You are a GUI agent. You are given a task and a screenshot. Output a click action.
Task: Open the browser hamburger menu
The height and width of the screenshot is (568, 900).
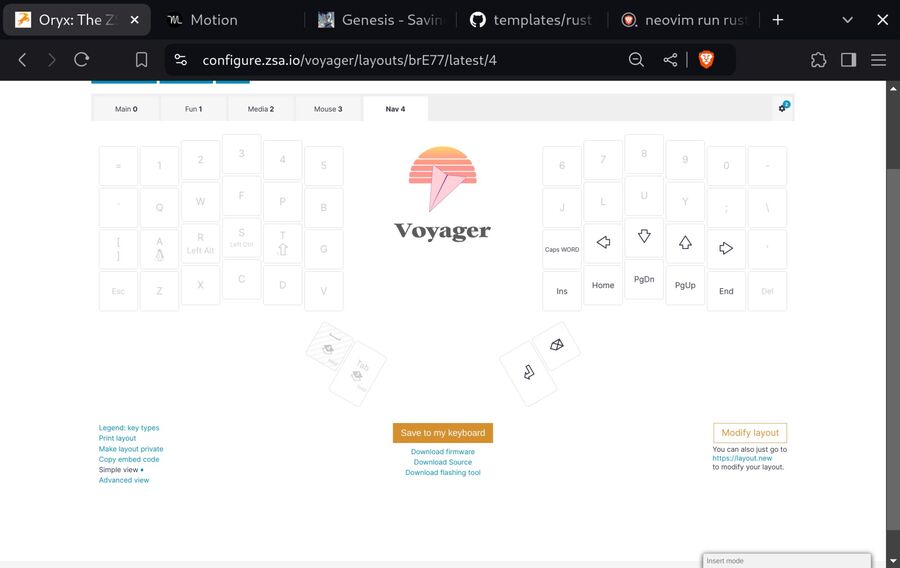click(x=878, y=60)
